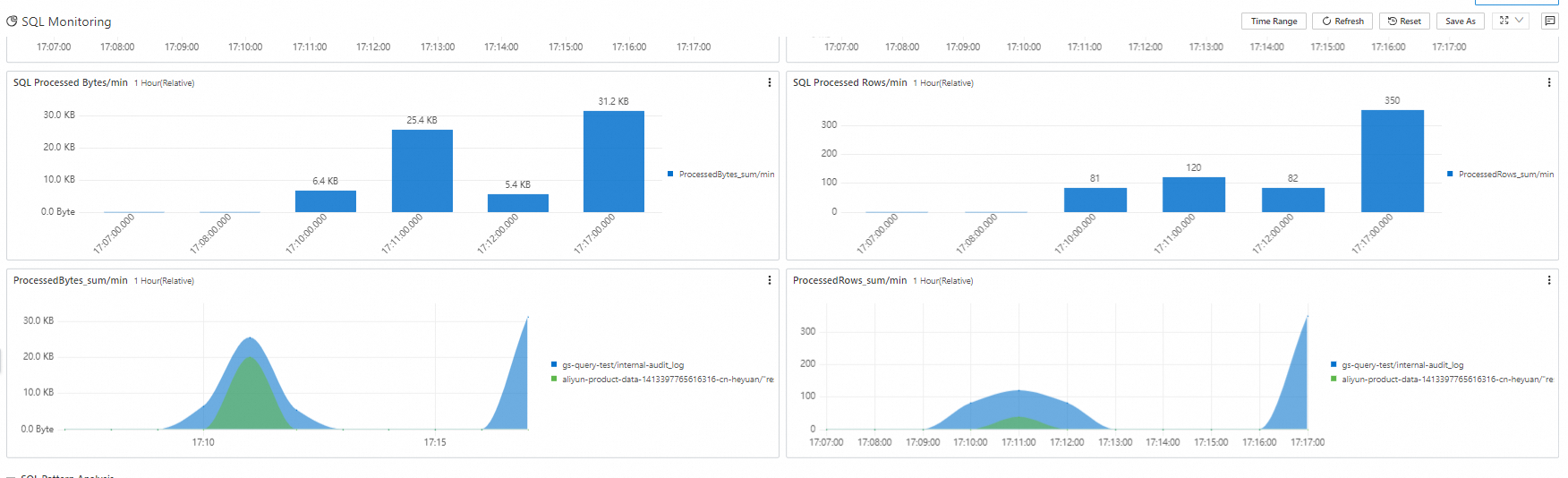The image size is (1568, 478).
Task: Click the 25.4 KB bar at 17:11
Action: coord(422,171)
